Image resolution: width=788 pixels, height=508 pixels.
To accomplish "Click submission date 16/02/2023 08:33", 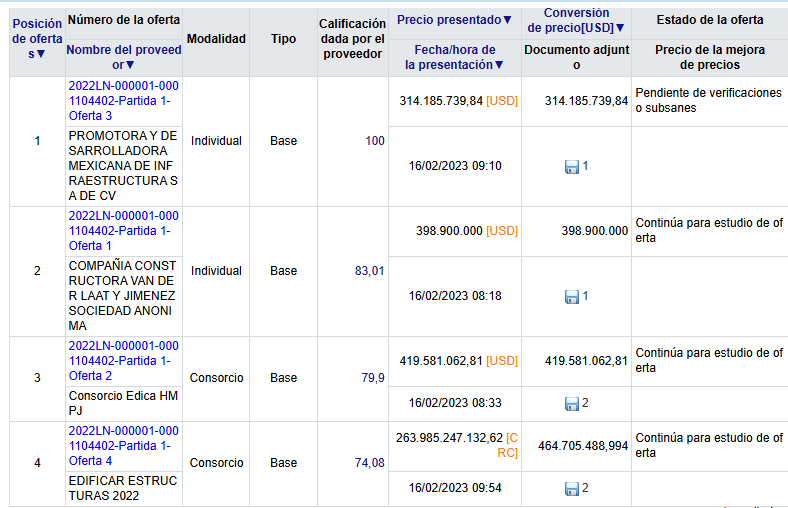I will click(x=455, y=403).
